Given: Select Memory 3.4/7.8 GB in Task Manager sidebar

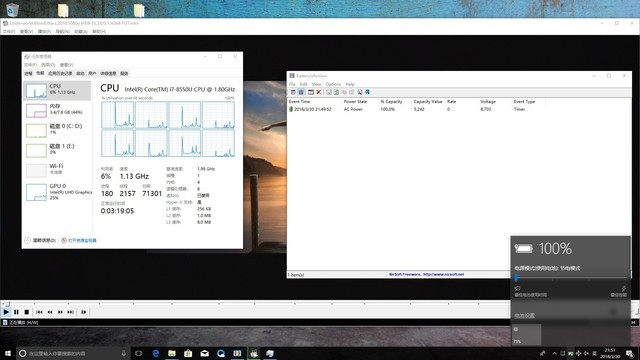Looking at the screenshot, I should tap(57, 110).
